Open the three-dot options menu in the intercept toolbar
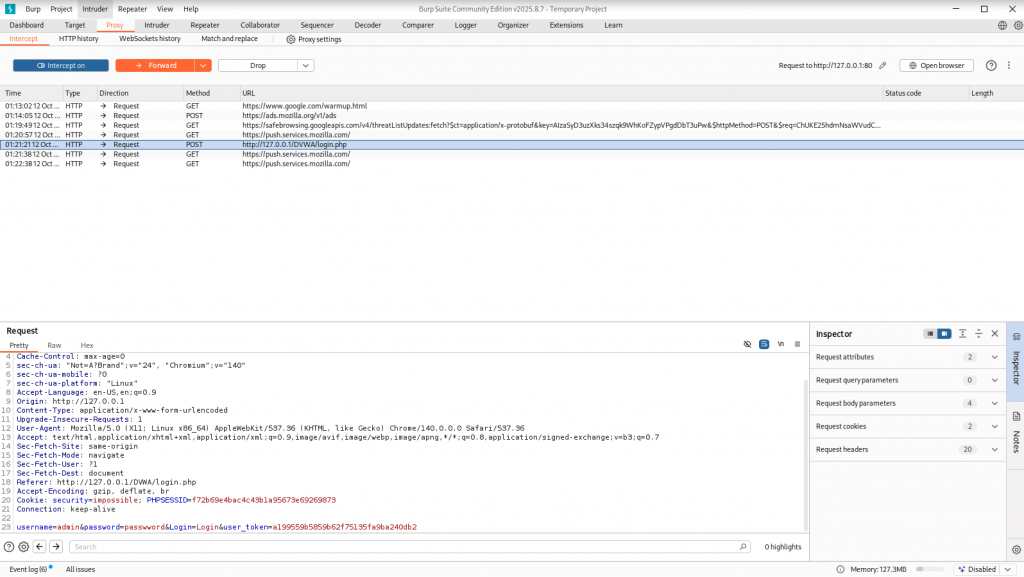Screen dimensions: 1024x577 [1009, 65]
